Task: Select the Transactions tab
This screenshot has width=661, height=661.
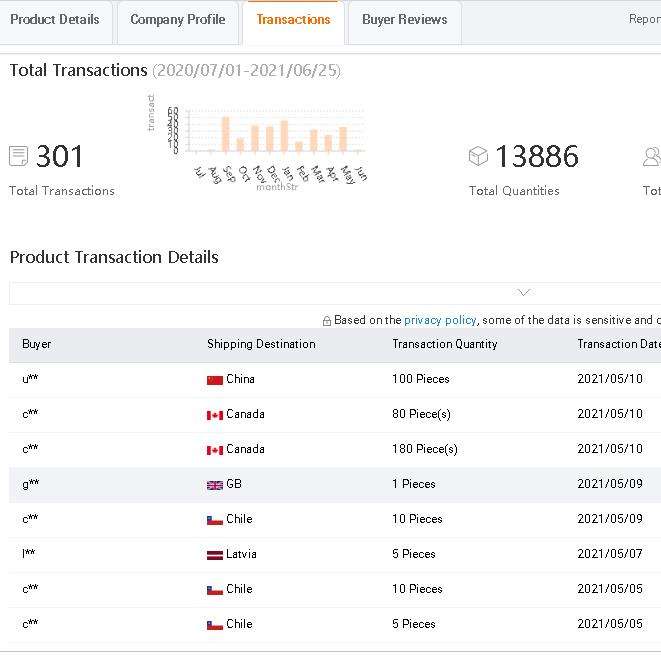Action: click(x=293, y=20)
